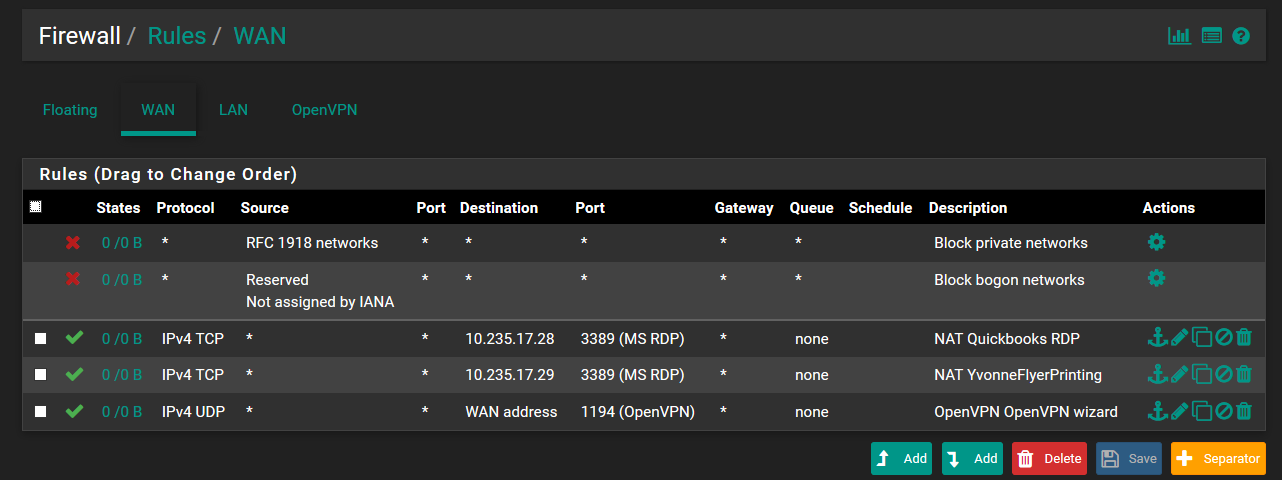This screenshot has width=1282, height=480.
Task: Delete the OpenVPN wizard rule via trash icon
Action: coord(1244,411)
